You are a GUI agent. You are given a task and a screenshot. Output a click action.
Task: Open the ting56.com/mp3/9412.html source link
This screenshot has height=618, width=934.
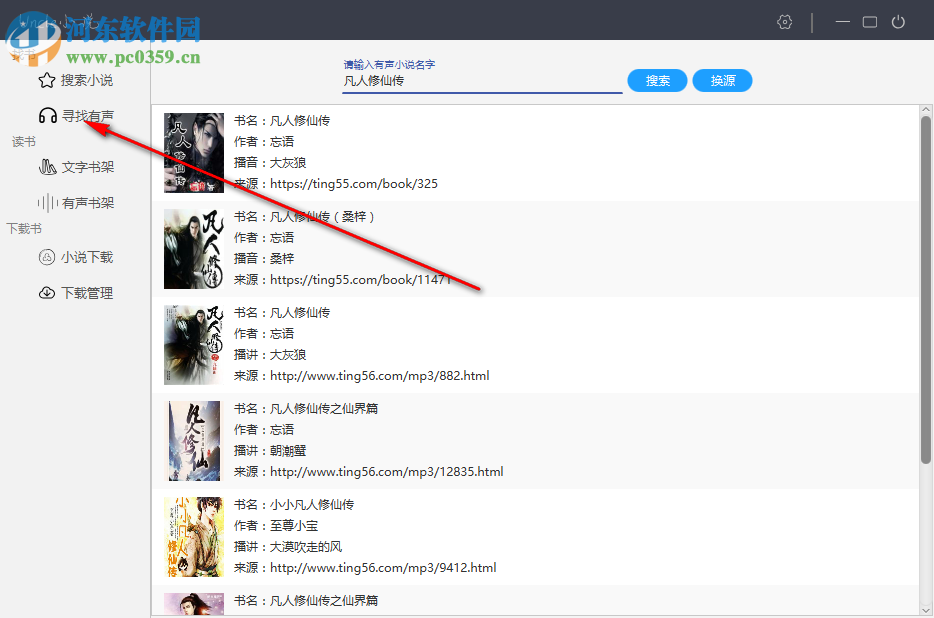(x=381, y=567)
